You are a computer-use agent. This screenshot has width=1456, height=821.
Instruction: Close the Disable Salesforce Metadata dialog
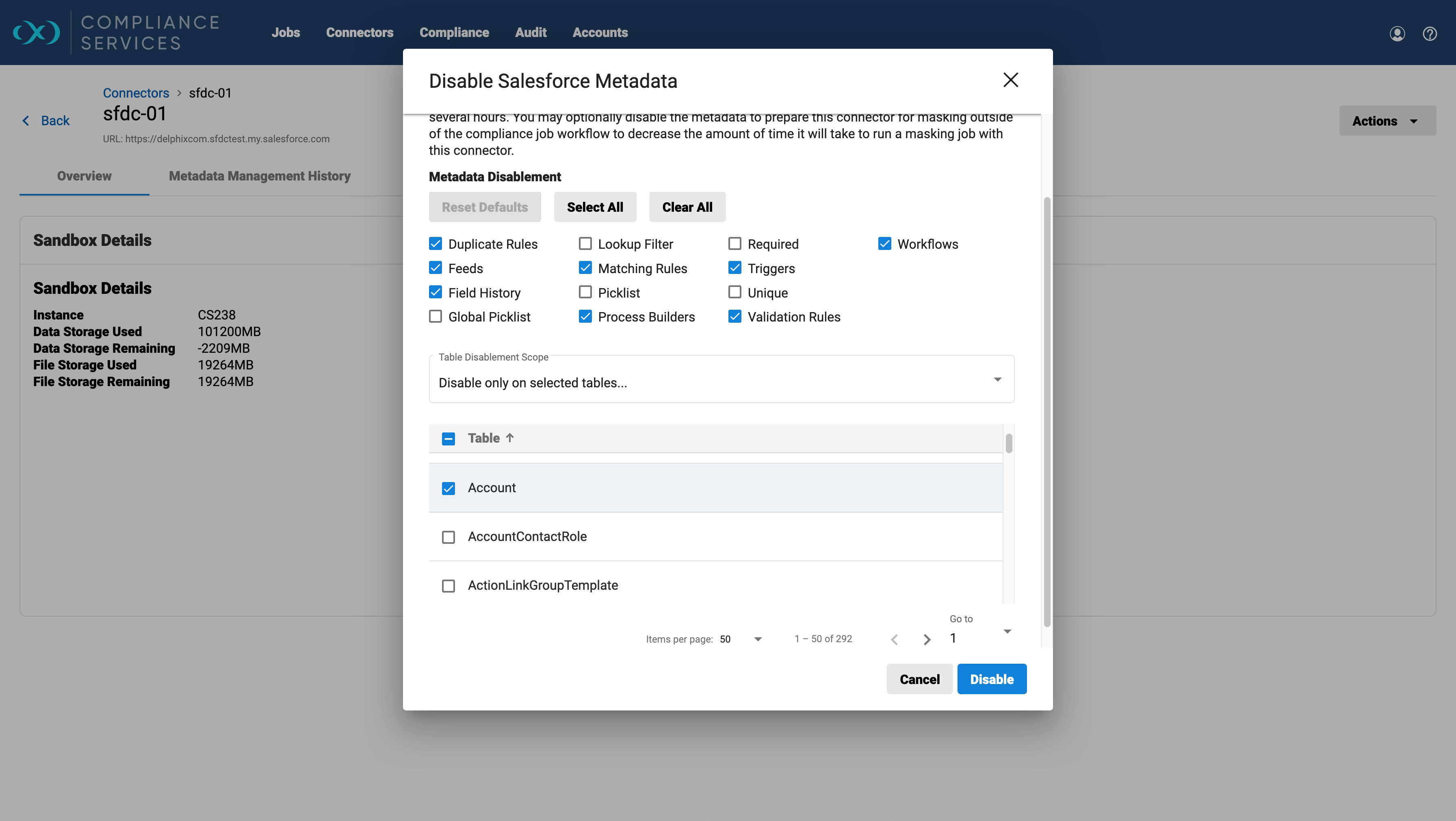[1010, 80]
